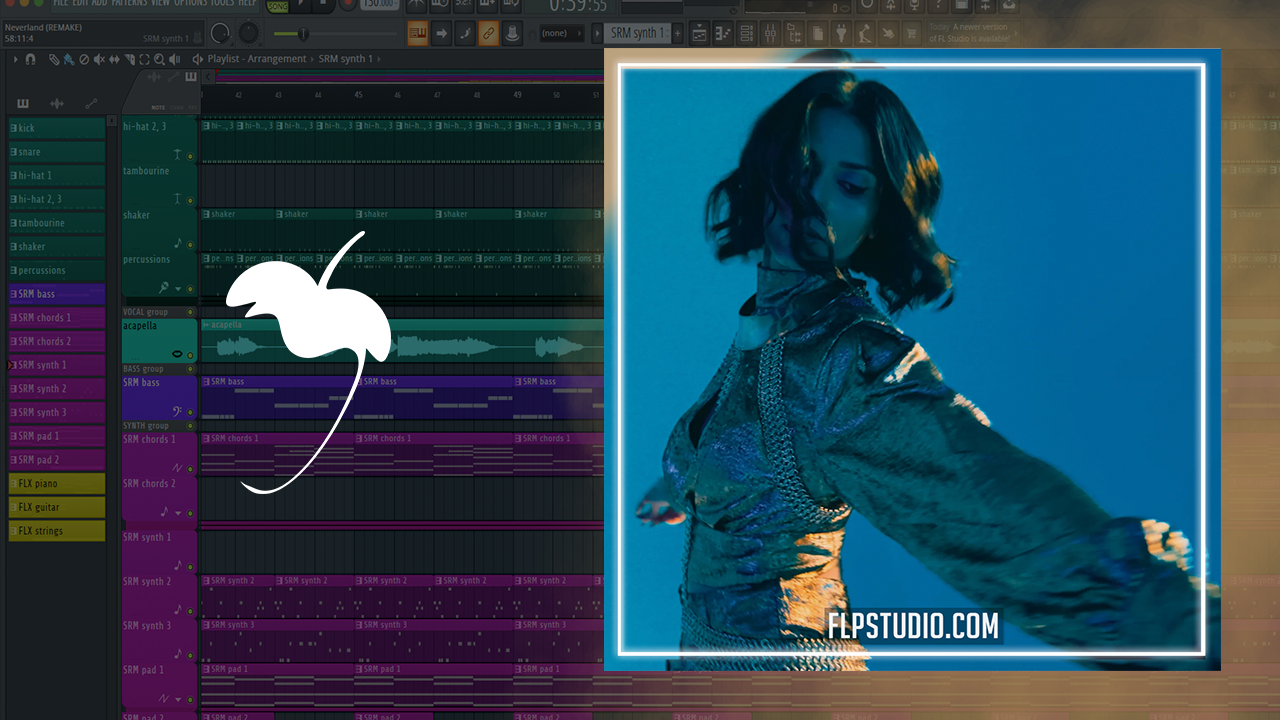1280x720 pixels.
Task: Mute the shaker track via its green dot
Action: 190,245
